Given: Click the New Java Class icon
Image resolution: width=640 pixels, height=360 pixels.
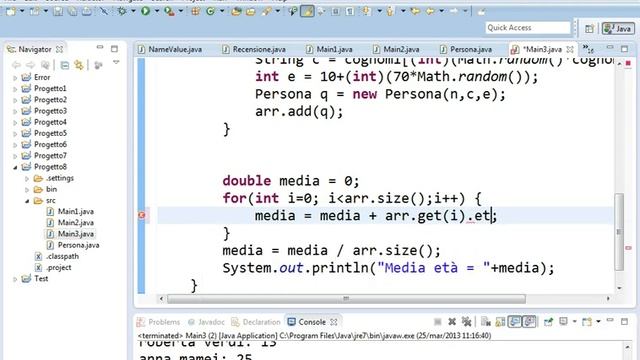Looking at the screenshot, I should tap(211, 11).
